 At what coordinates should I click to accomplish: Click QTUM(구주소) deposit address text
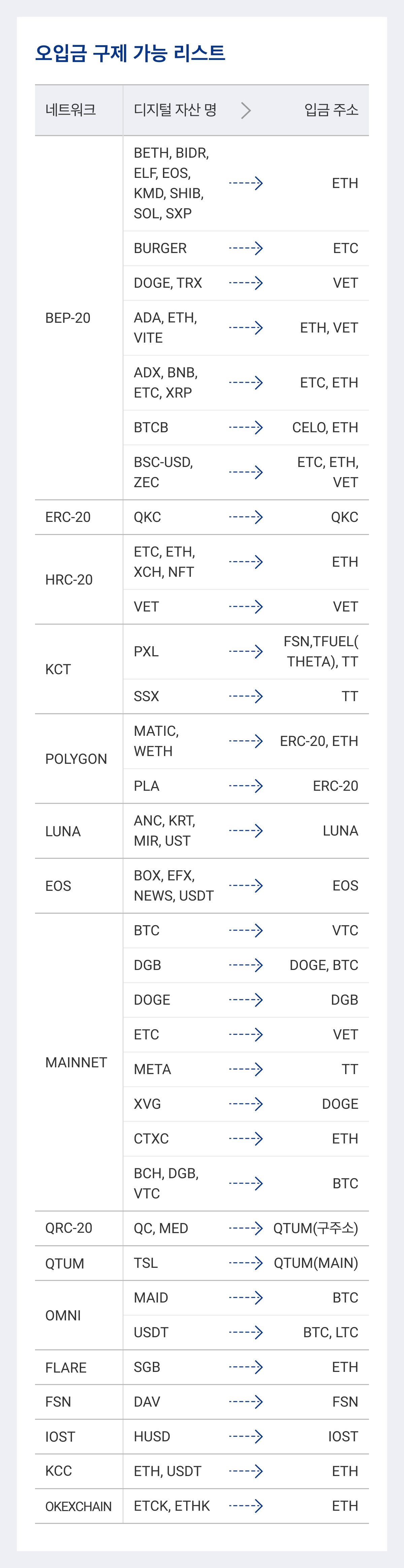click(316, 1228)
